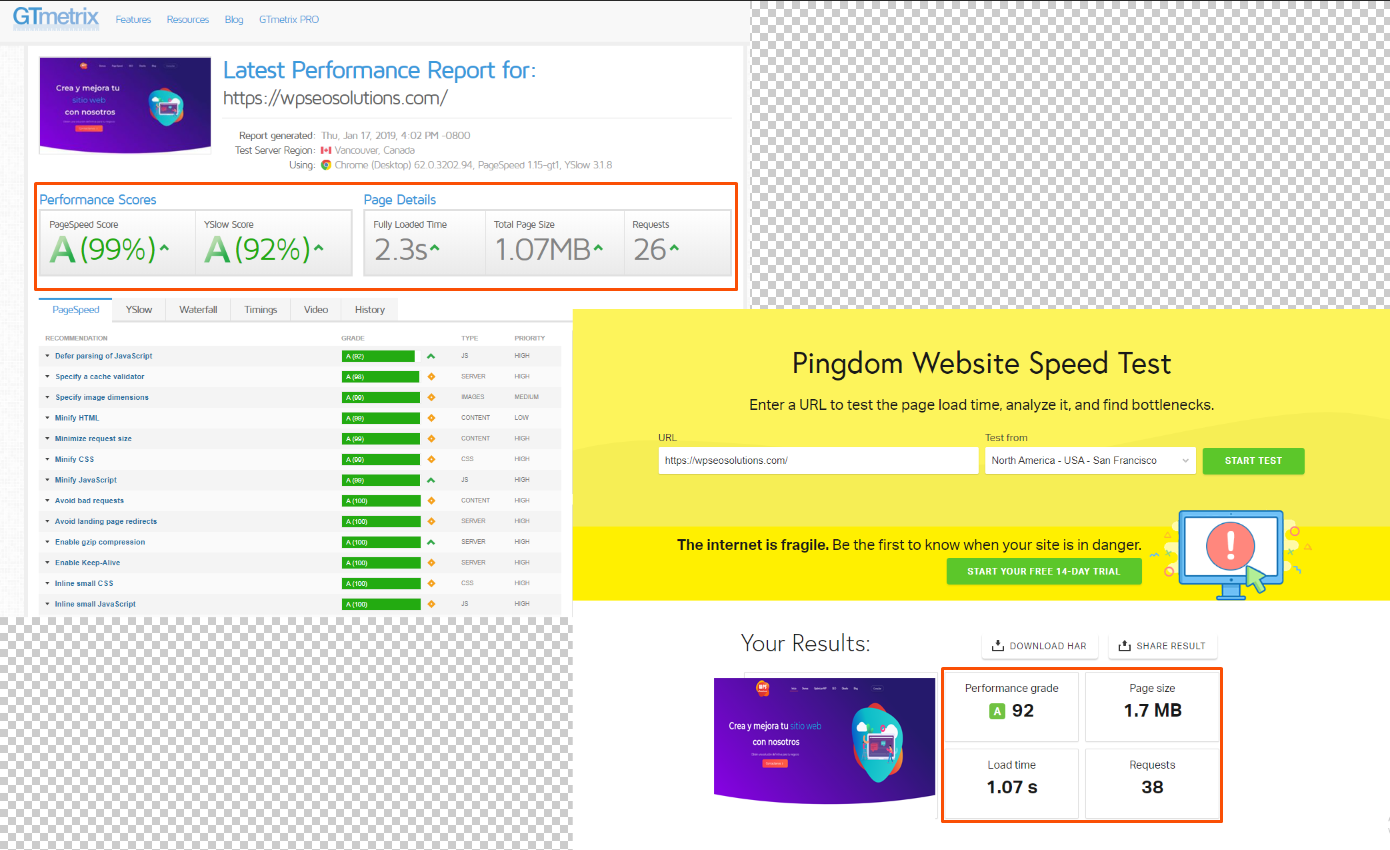Click the grade bar for Inline small CSS
Screen dimensions: 1390x850
click(x=380, y=583)
